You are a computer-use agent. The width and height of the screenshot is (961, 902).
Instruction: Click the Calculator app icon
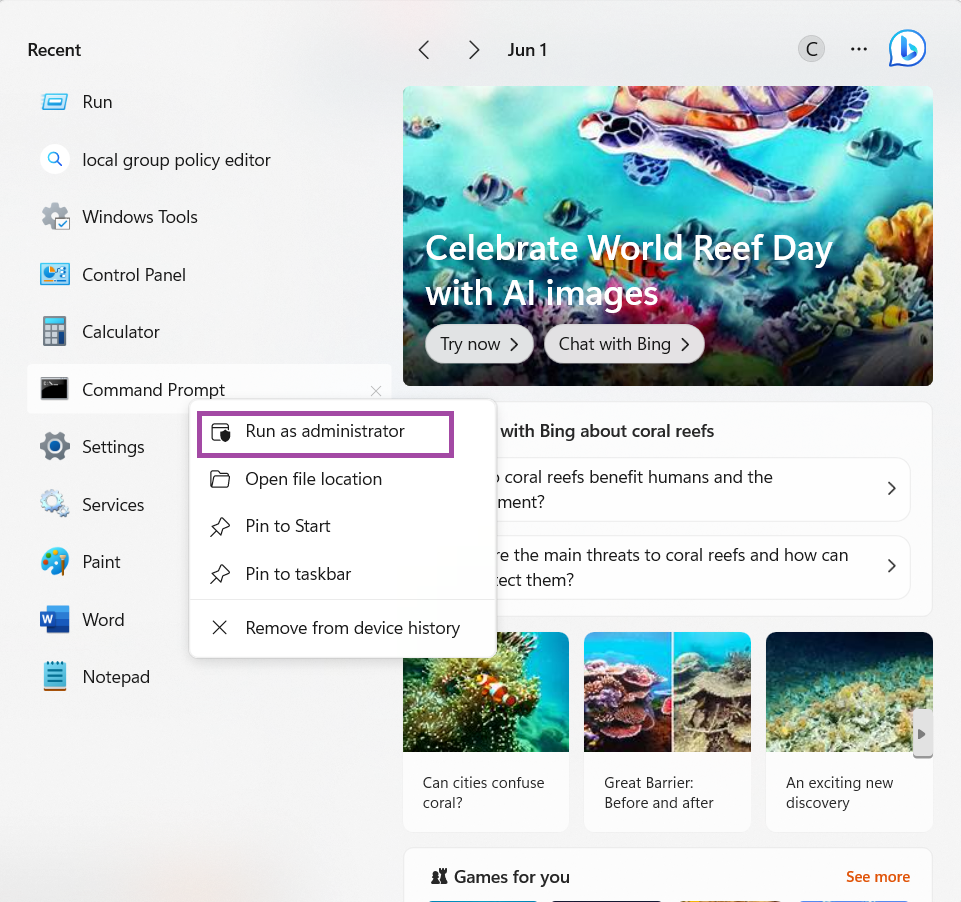(x=54, y=332)
